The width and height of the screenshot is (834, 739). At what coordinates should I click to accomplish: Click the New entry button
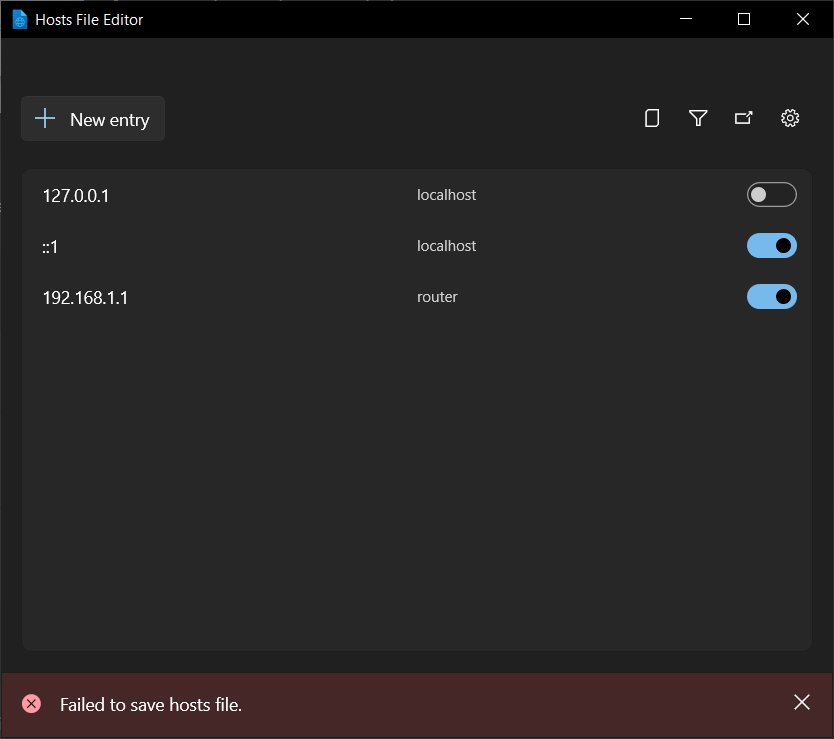pos(93,118)
